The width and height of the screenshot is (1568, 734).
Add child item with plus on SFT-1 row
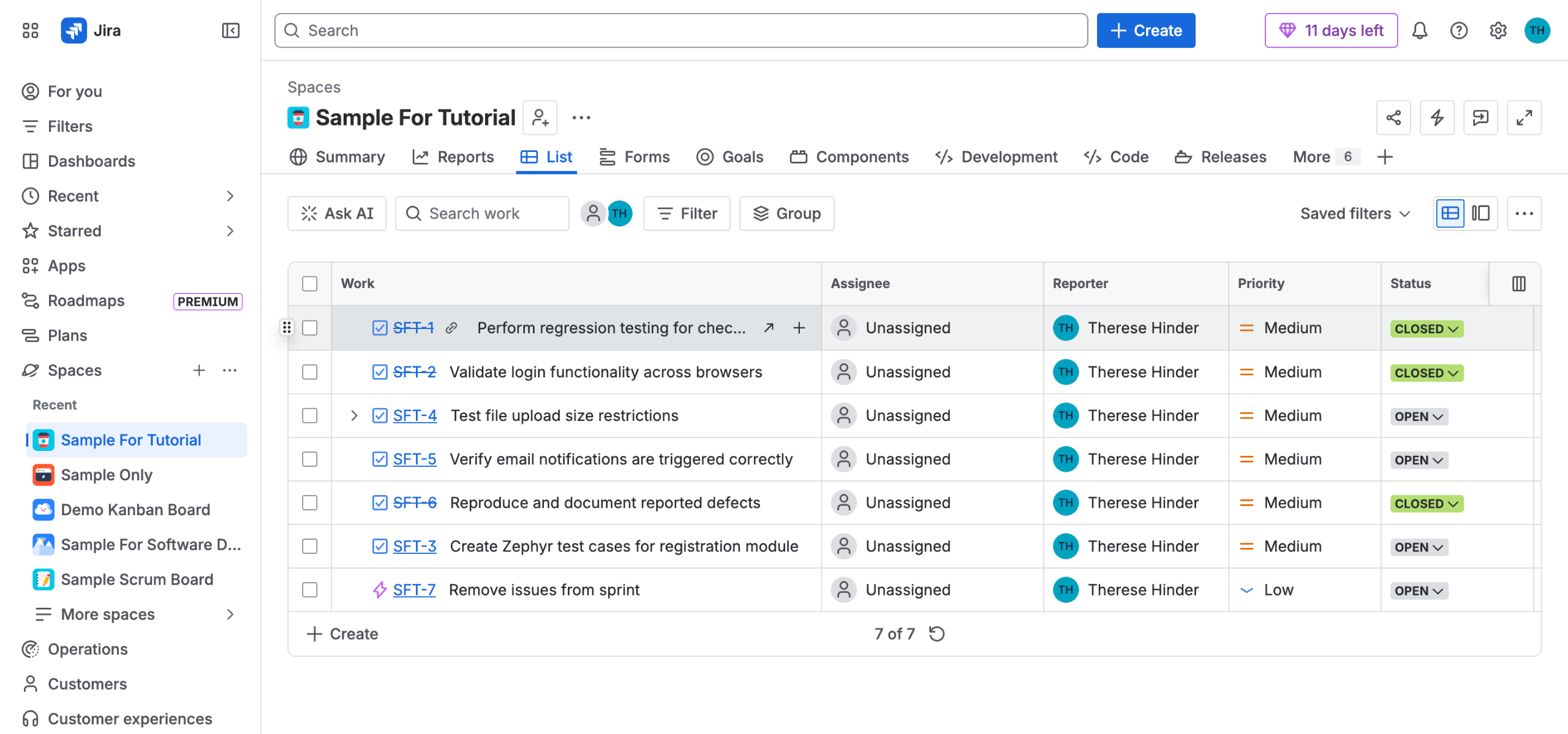(799, 328)
